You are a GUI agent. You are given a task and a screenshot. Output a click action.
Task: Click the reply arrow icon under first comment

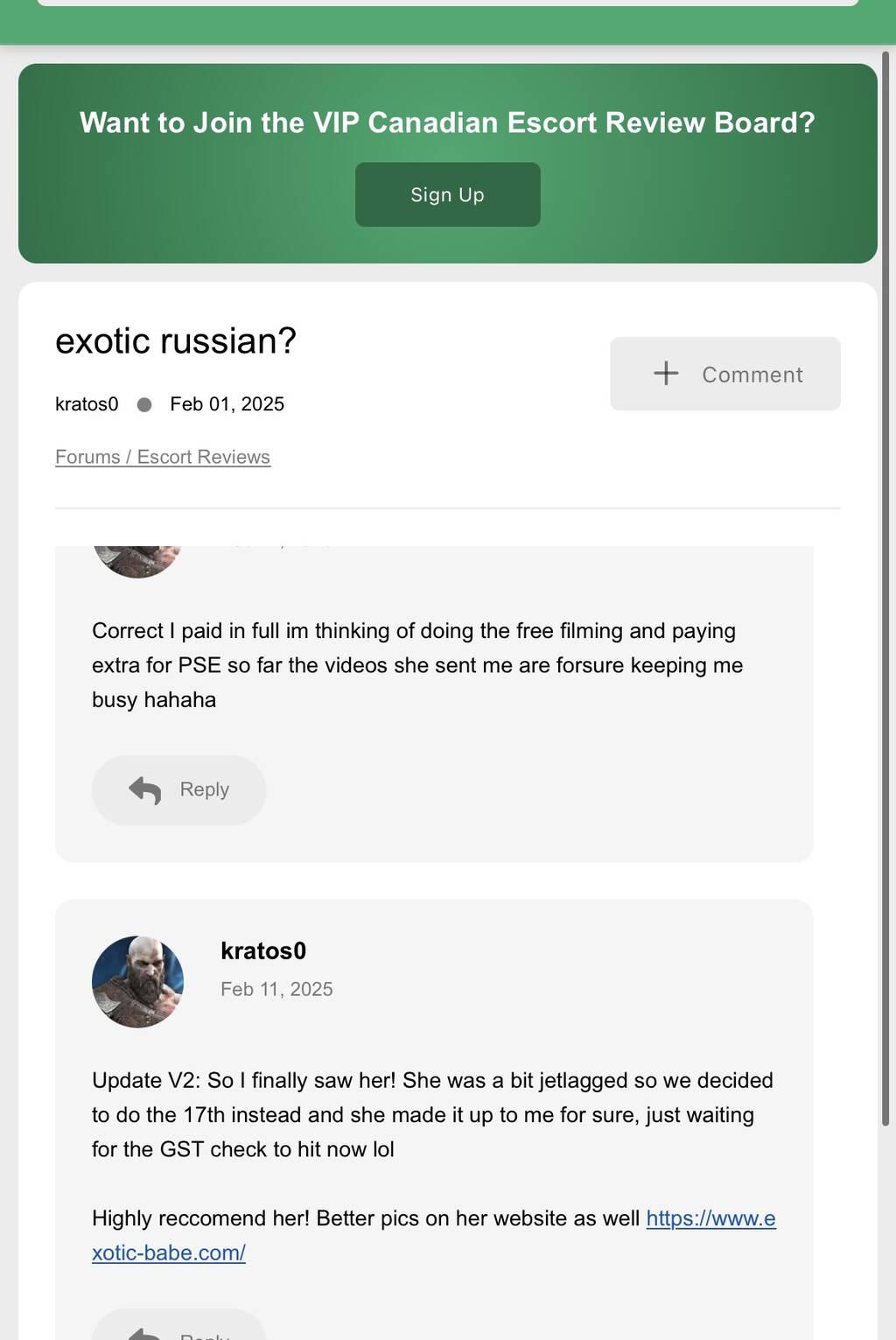(145, 790)
